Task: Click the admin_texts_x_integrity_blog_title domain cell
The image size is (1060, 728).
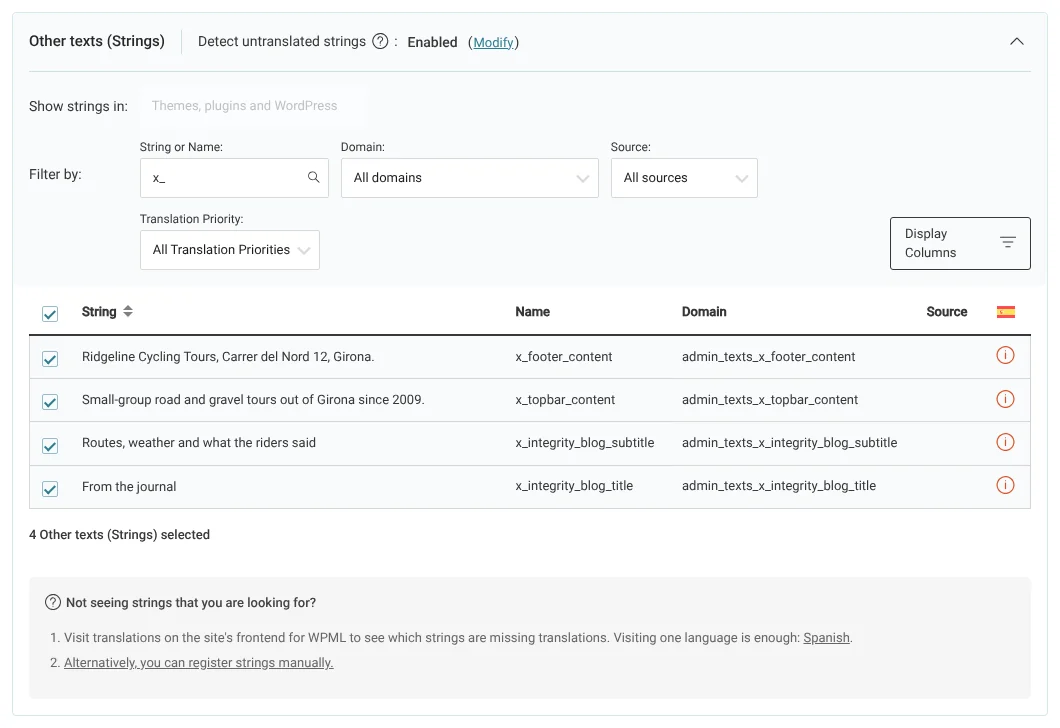Action: [x=779, y=486]
